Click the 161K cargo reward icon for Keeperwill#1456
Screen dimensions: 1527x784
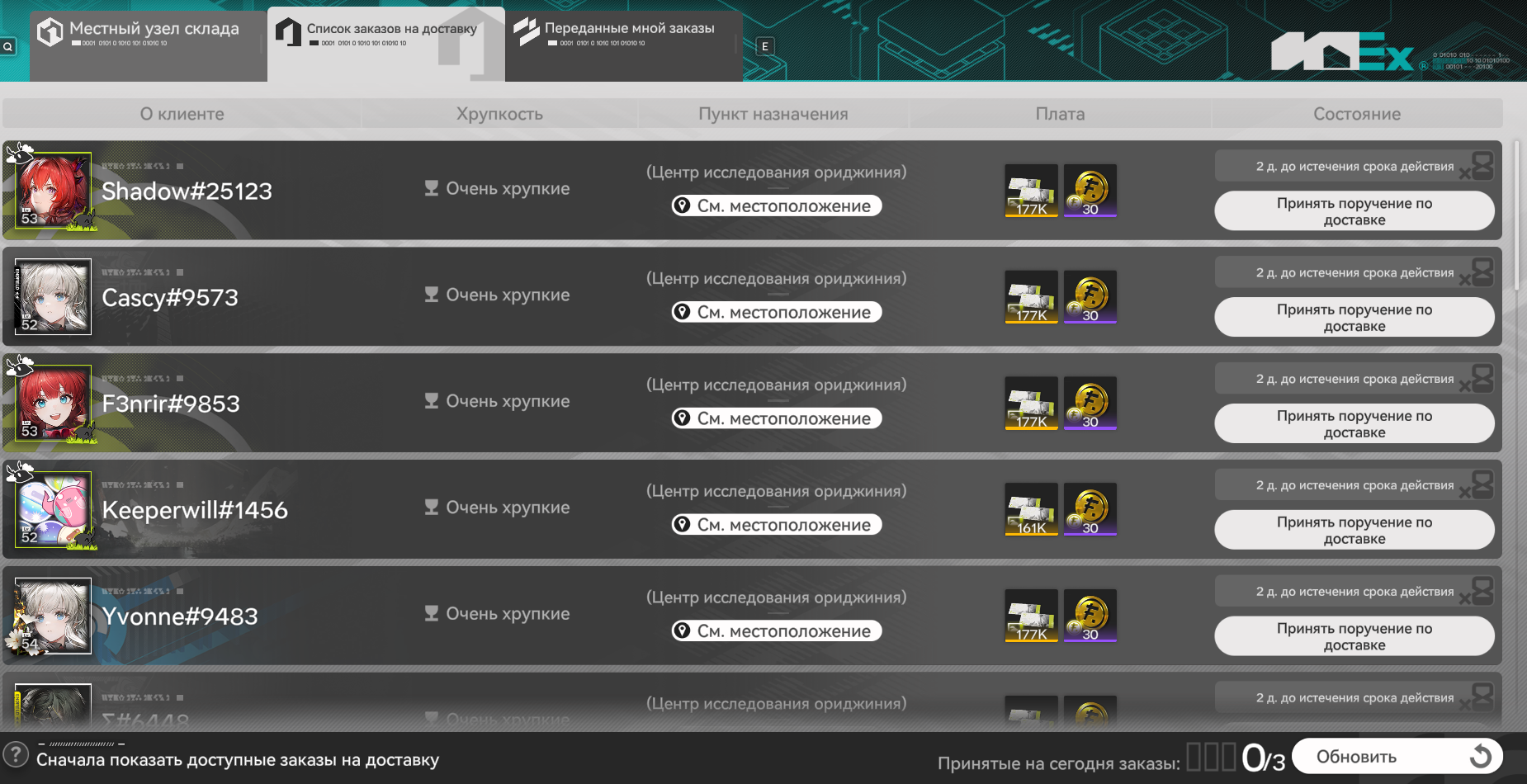(1031, 509)
